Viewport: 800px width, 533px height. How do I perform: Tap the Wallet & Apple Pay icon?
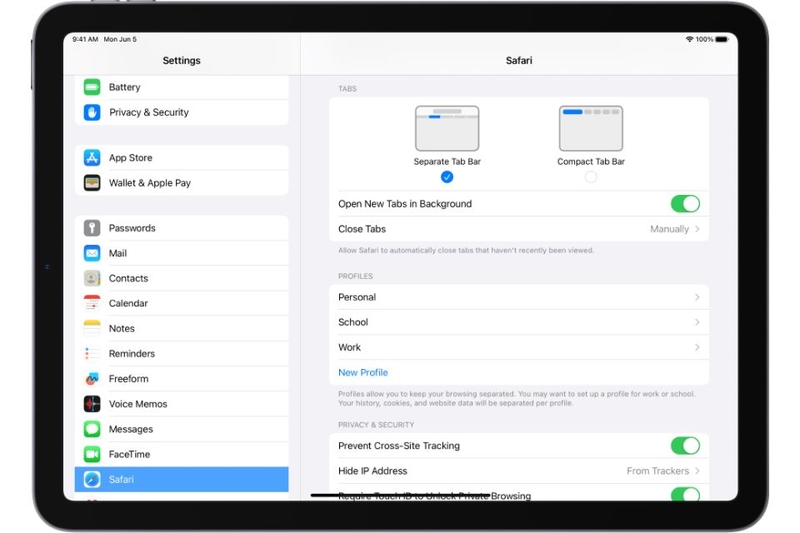coord(92,183)
